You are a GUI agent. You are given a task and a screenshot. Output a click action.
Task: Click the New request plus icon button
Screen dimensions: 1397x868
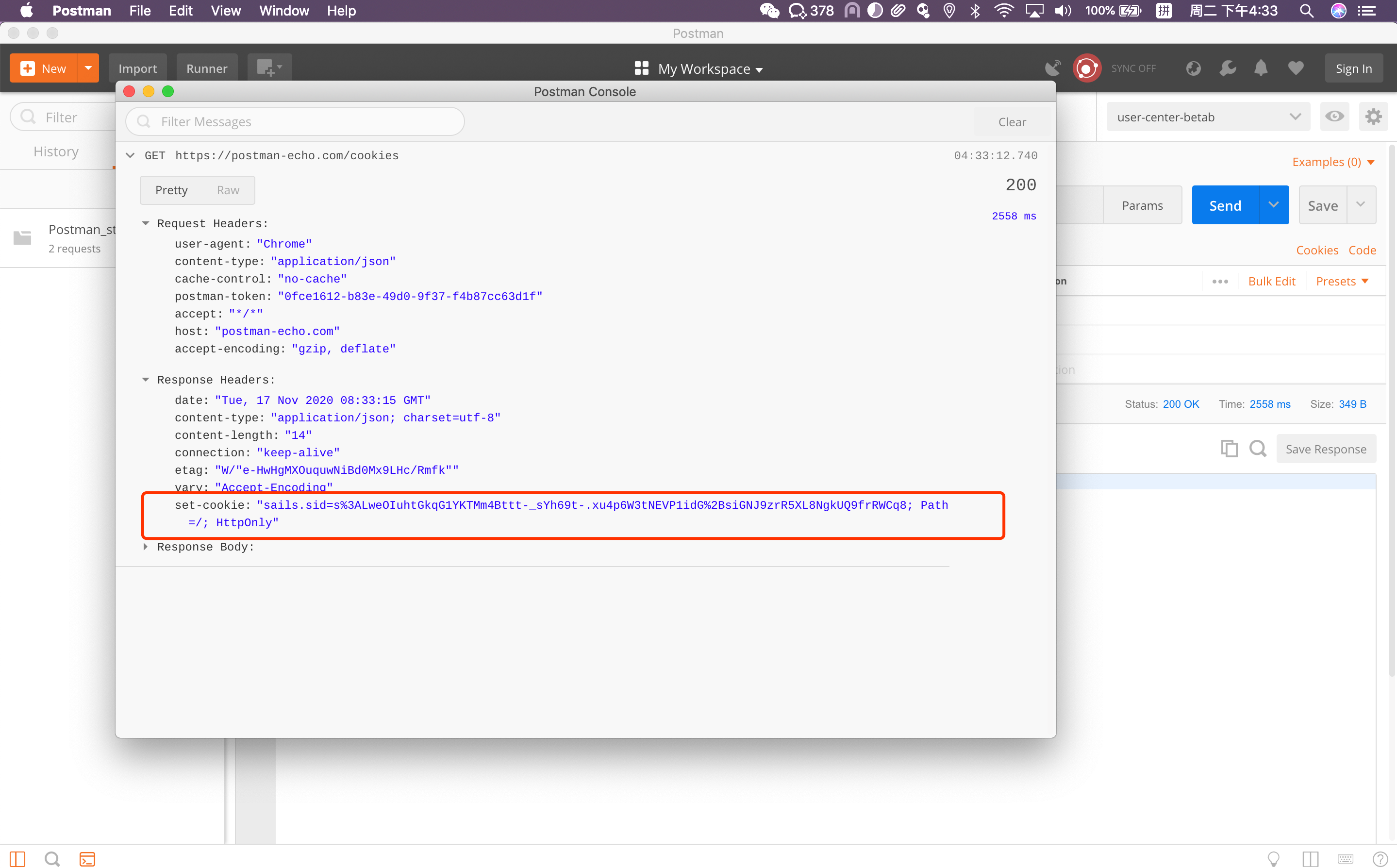point(44,68)
